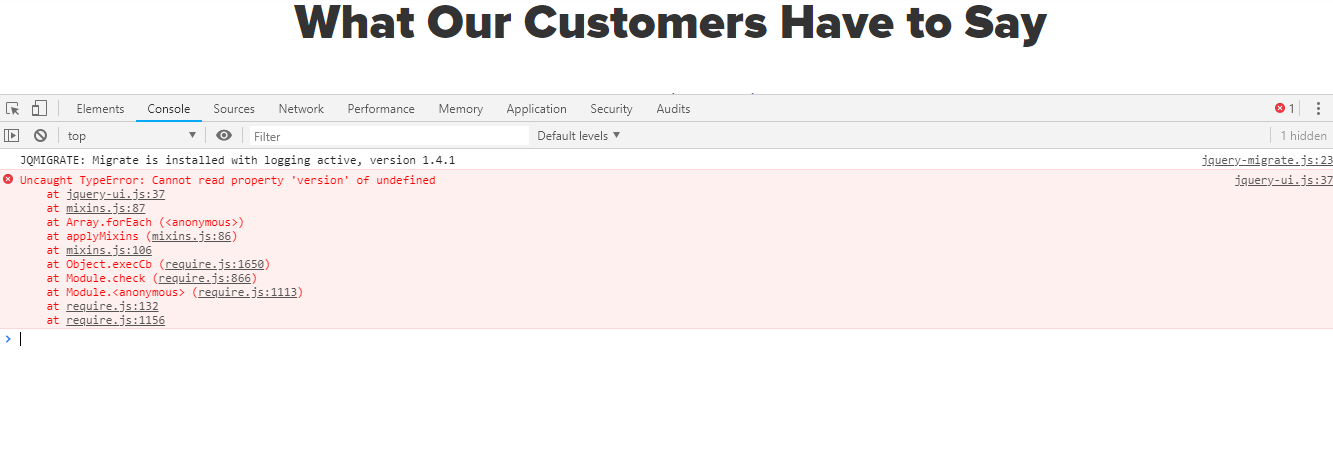Open jquery-ui.js:37 link at right edge
The height and width of the screenshot is (460, 1333).
[x=1284, y=180]
